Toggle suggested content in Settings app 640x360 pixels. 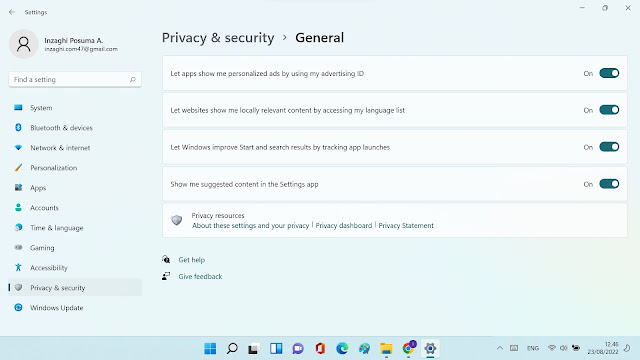pyautogui.click(x=609, y=184)
